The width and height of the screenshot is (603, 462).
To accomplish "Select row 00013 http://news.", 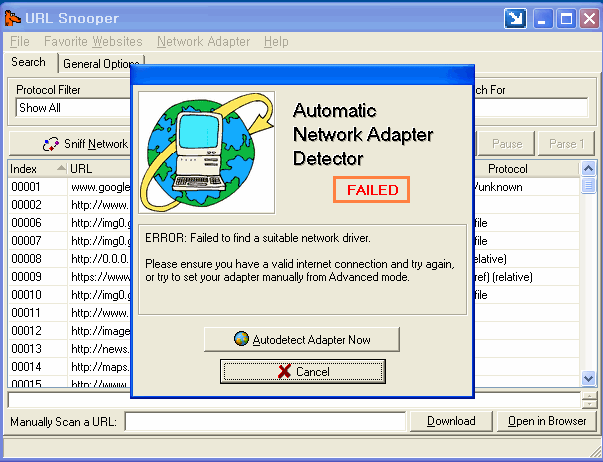I will 69,349.
